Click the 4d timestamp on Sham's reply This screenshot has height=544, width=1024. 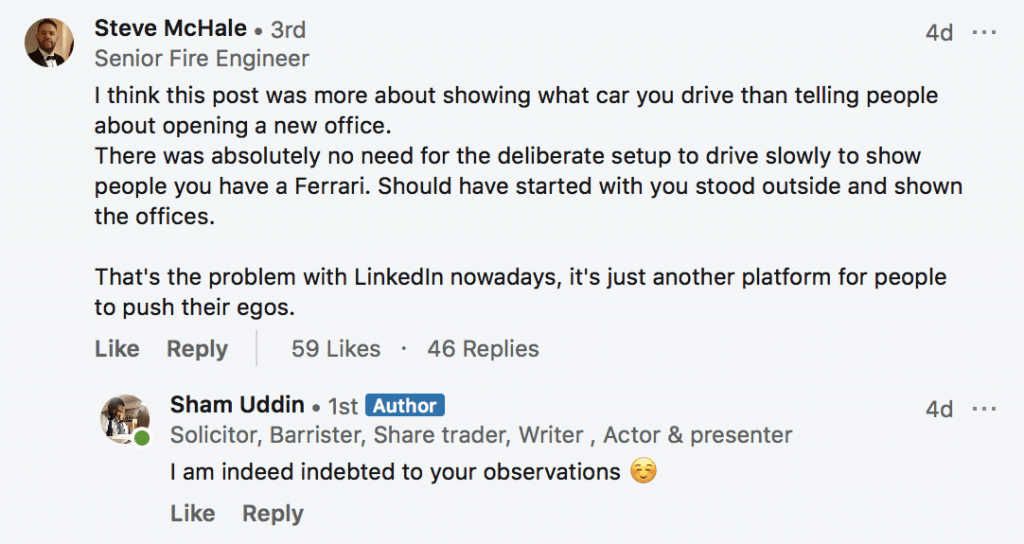[939, 409]
